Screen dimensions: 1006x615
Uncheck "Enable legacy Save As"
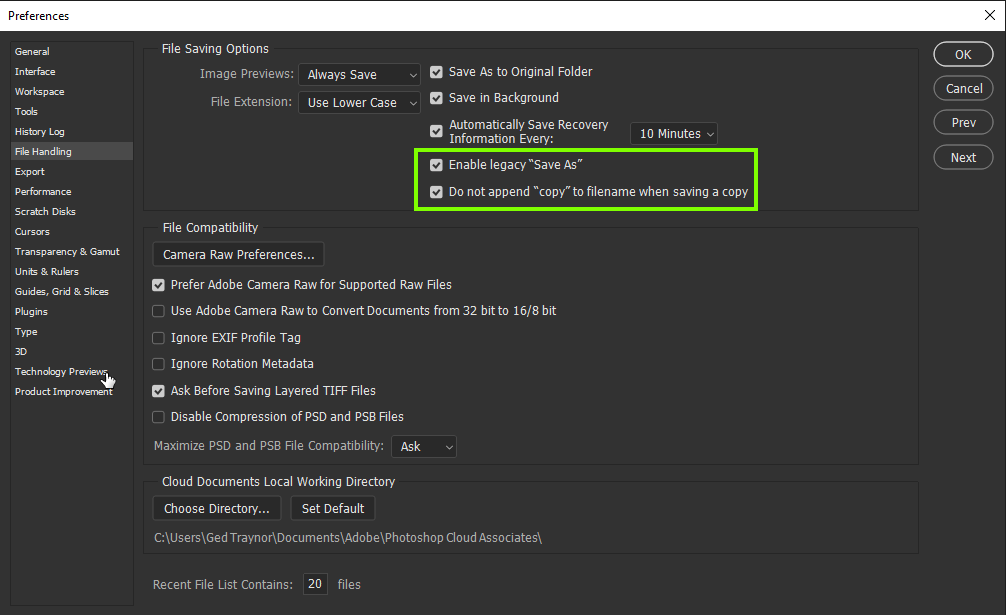[x=436, y=165]
